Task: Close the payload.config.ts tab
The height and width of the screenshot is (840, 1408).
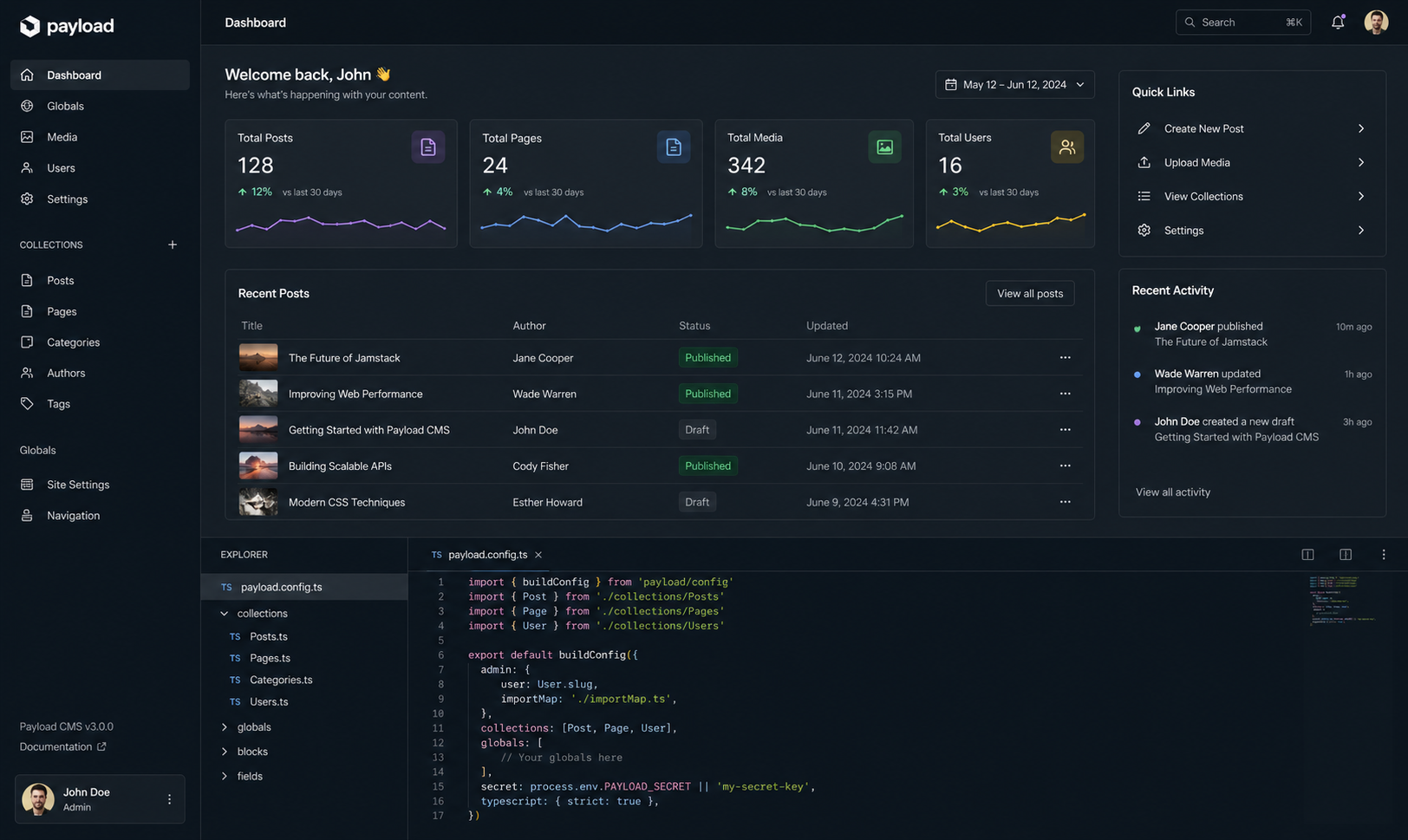Action: point(538,555)
